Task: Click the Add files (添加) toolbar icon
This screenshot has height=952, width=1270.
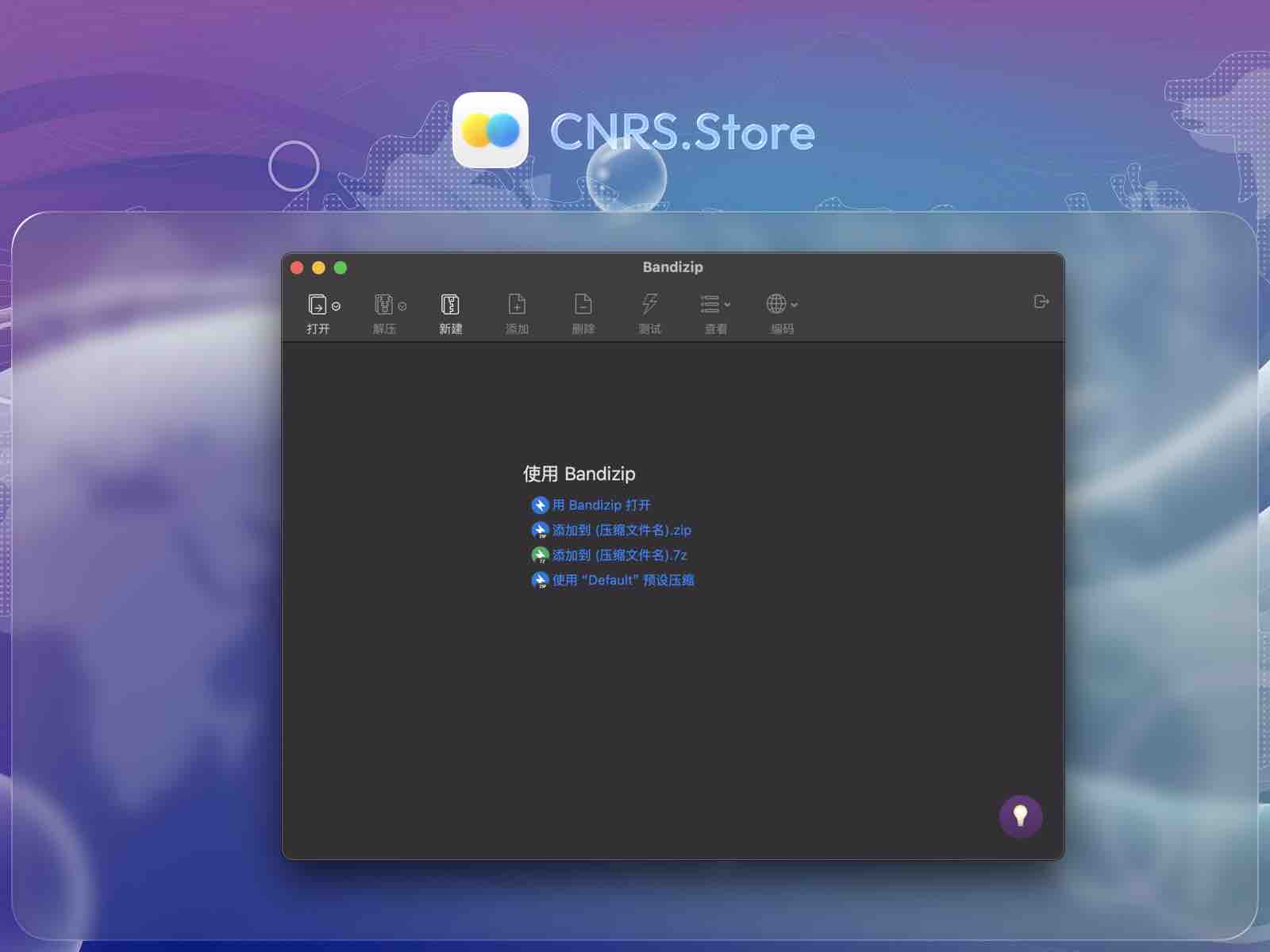Action: coord(517,305)
